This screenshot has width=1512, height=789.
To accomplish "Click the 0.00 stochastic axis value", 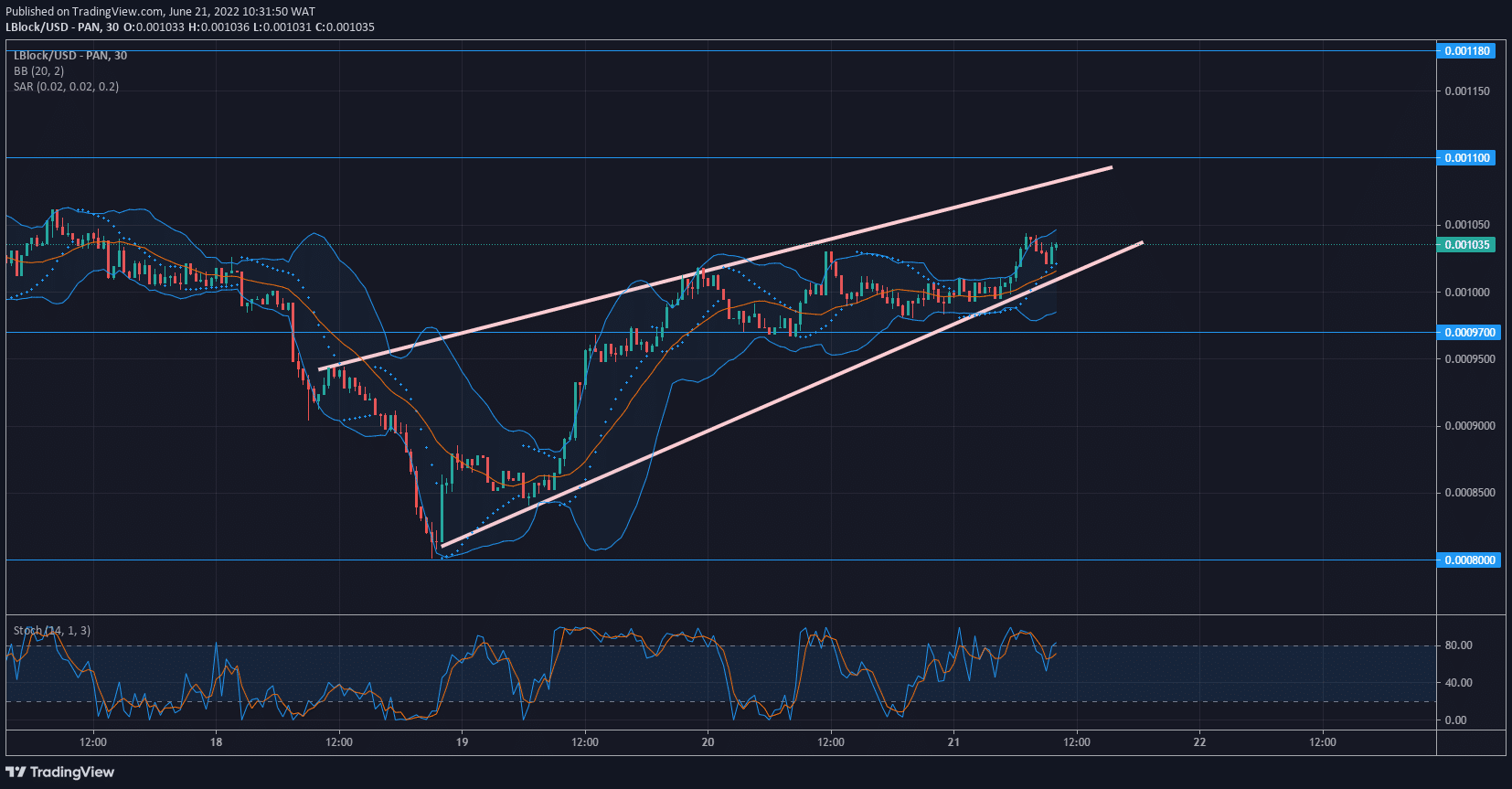I will (1455, 720).
